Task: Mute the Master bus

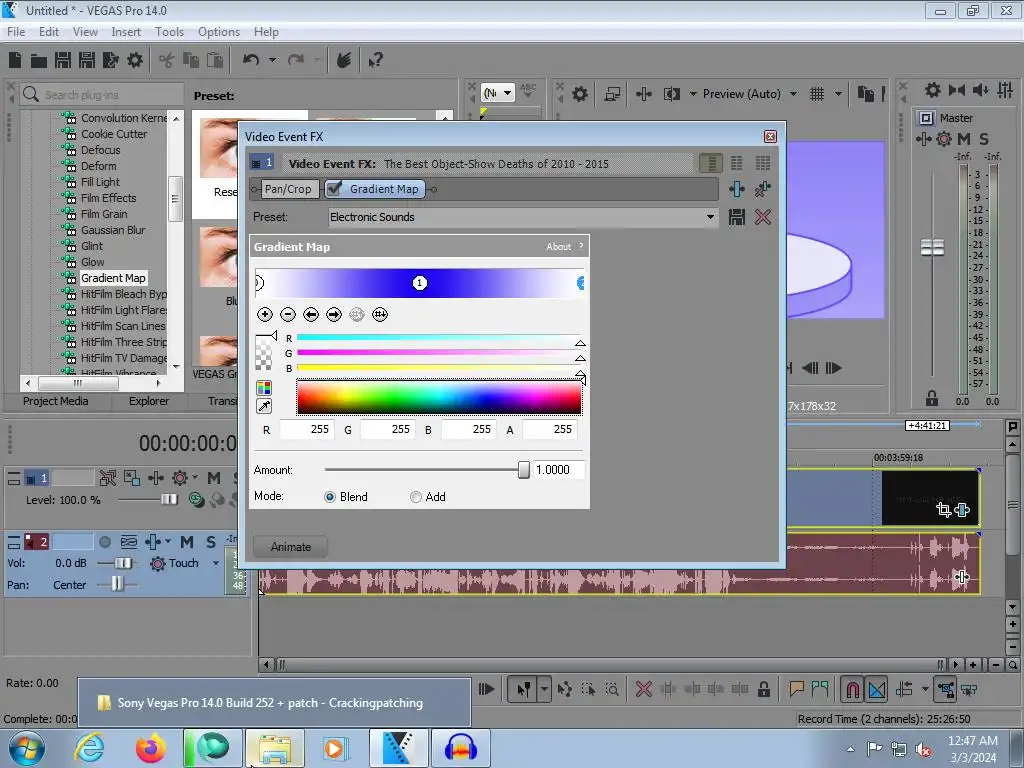Action: 964,138
